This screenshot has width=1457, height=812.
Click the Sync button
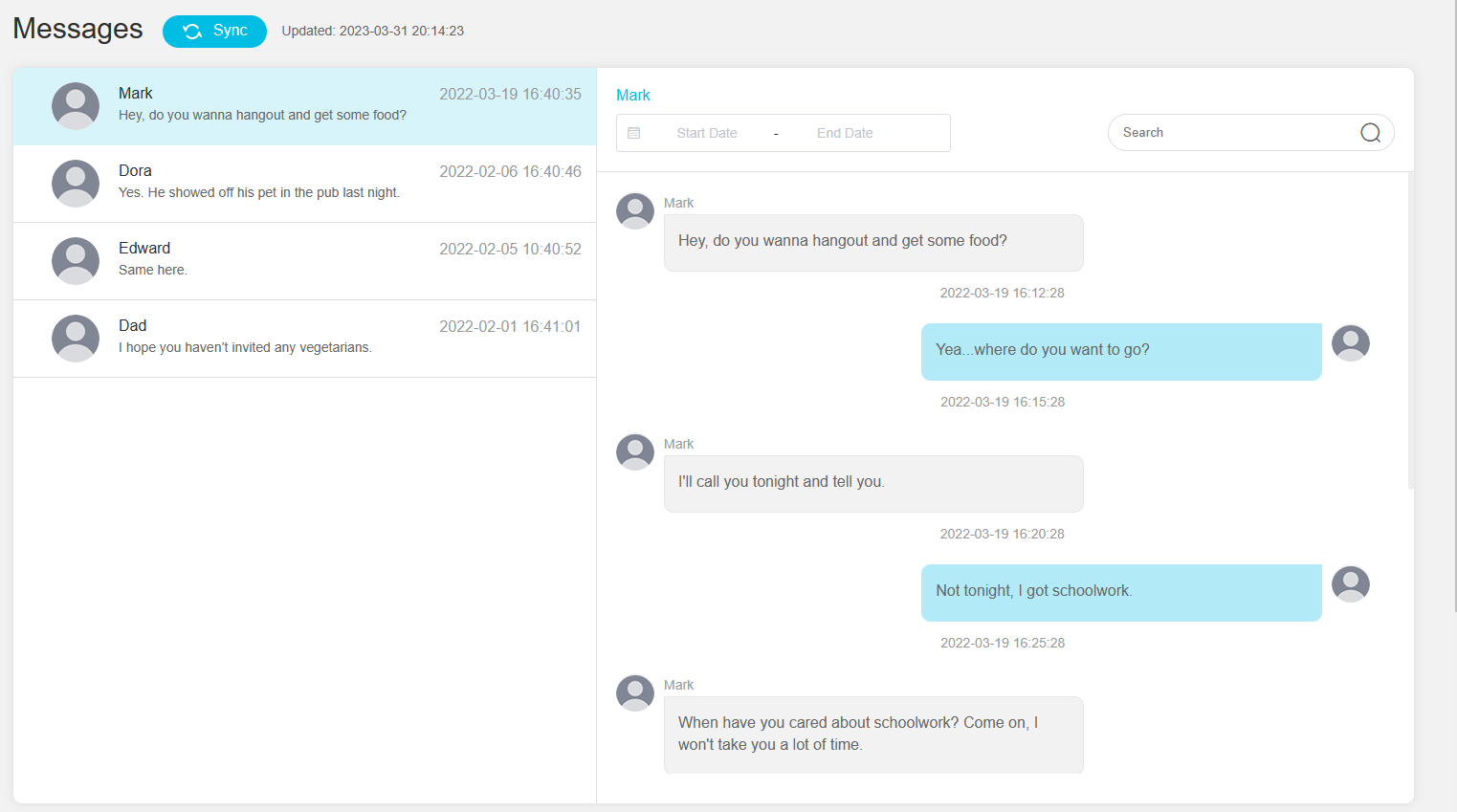coord(214,32)
